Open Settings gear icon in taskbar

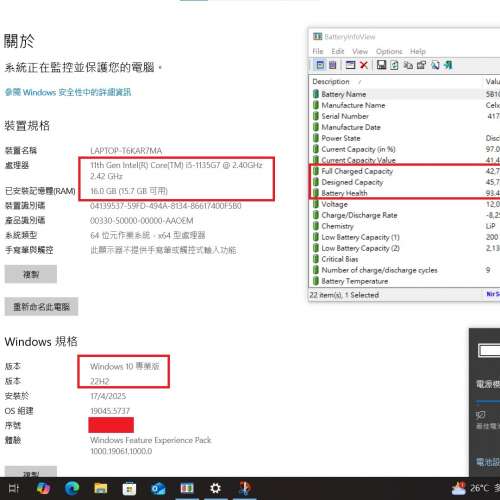[216, 488]
